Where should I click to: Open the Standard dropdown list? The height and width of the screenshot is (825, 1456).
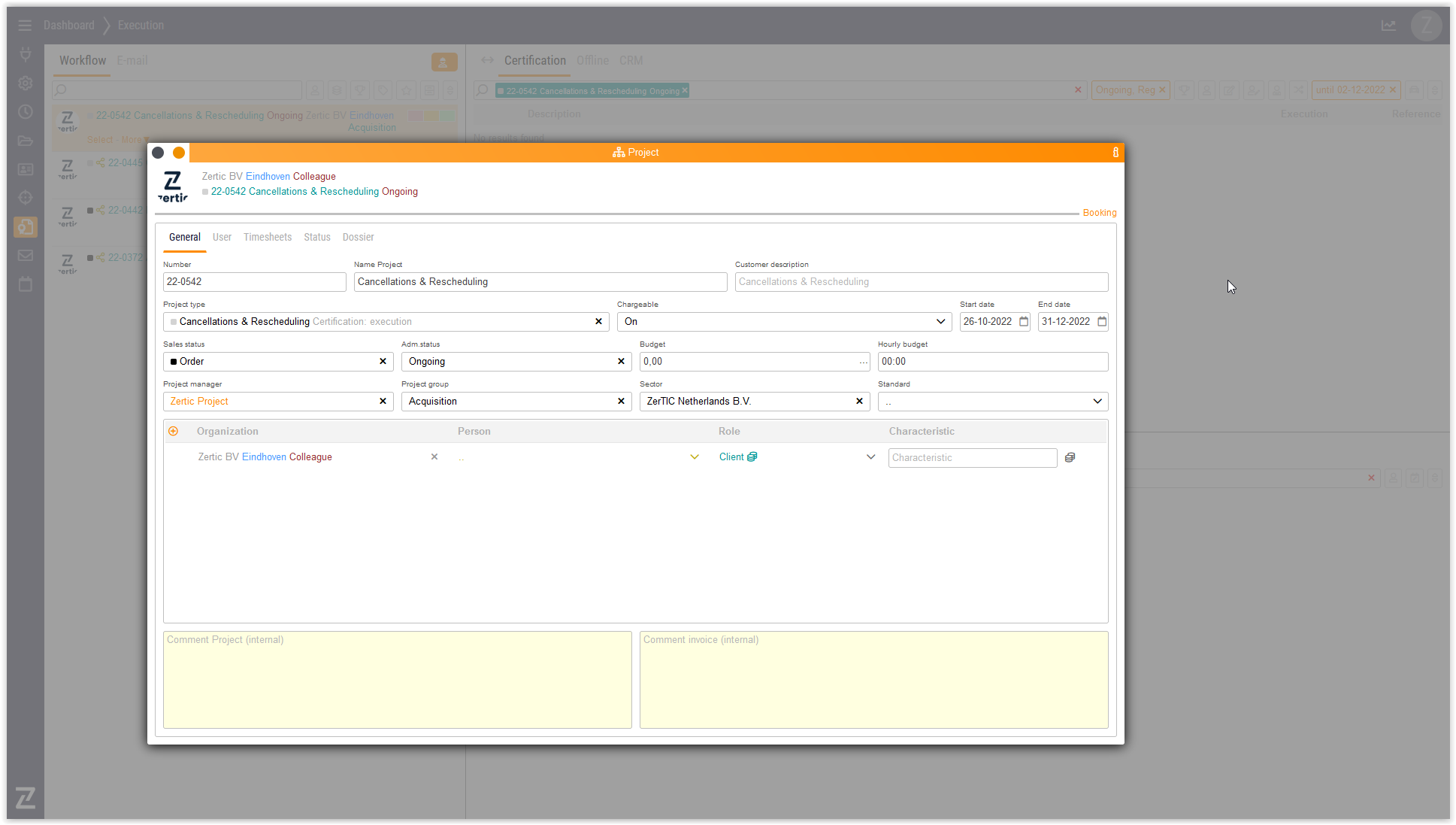click(1097, 402)
